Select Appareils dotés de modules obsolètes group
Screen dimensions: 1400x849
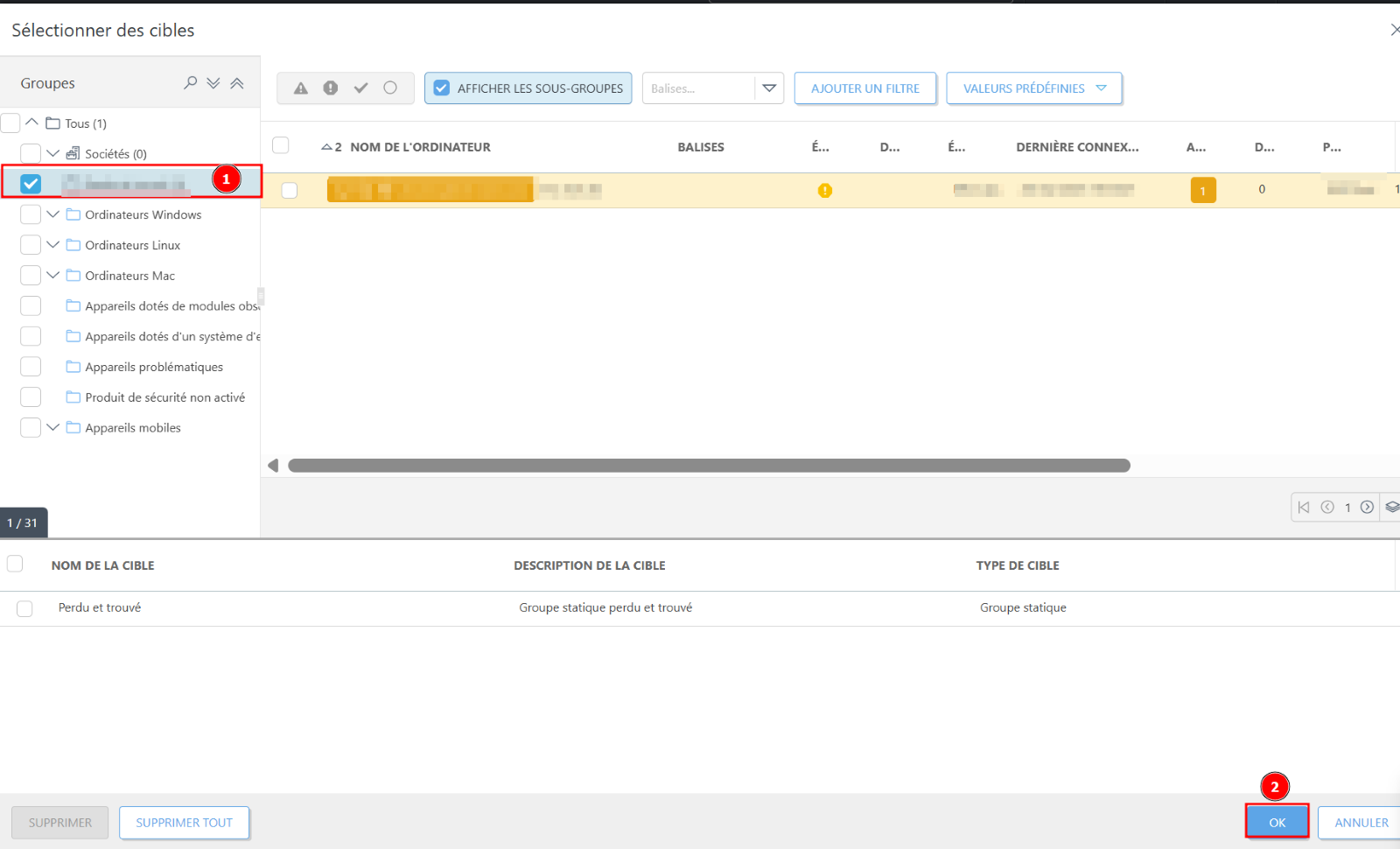[x=172, y=305]
